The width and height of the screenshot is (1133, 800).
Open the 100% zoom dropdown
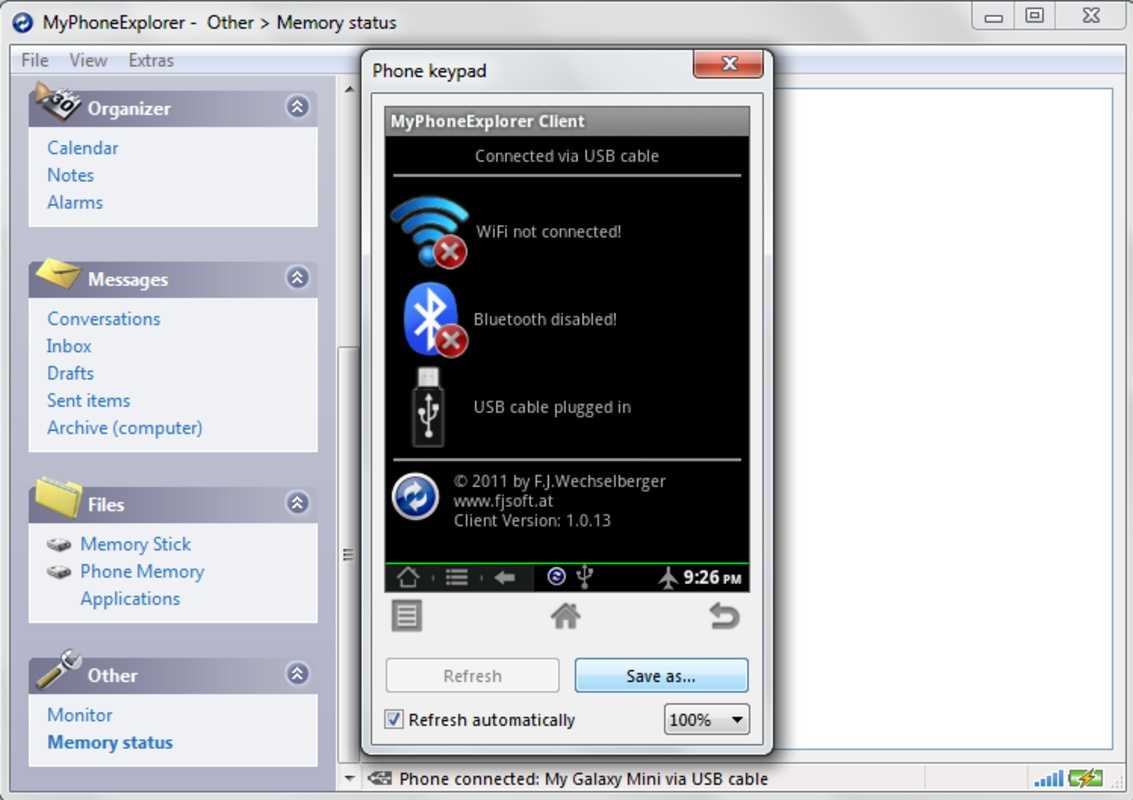706,719
